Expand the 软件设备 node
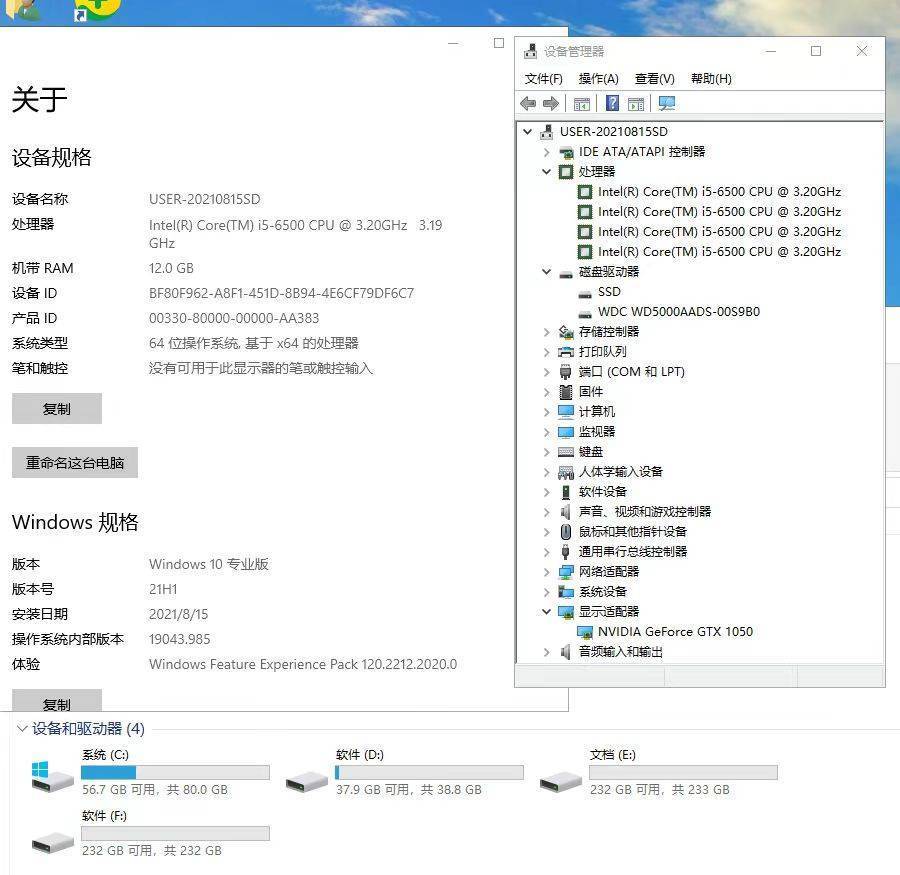Image resolution: width=900 pixels, height=875 pixels. [x=546, y=492]
